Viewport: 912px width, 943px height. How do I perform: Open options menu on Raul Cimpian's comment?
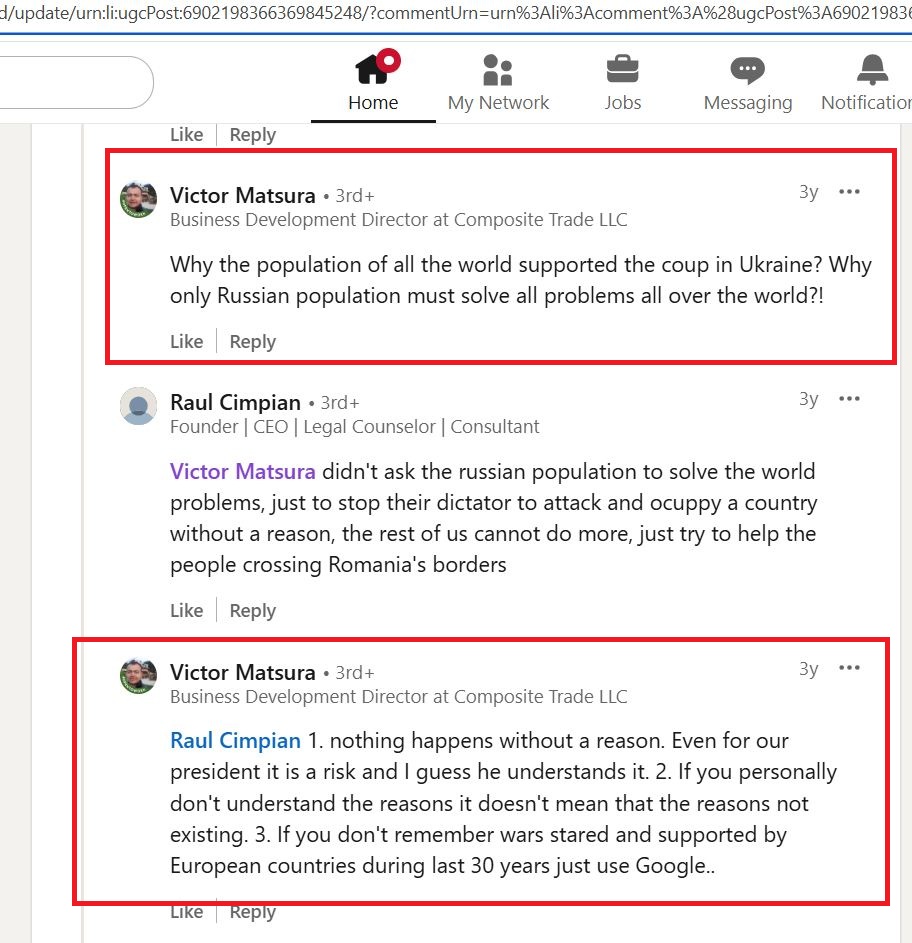point(849,398)
